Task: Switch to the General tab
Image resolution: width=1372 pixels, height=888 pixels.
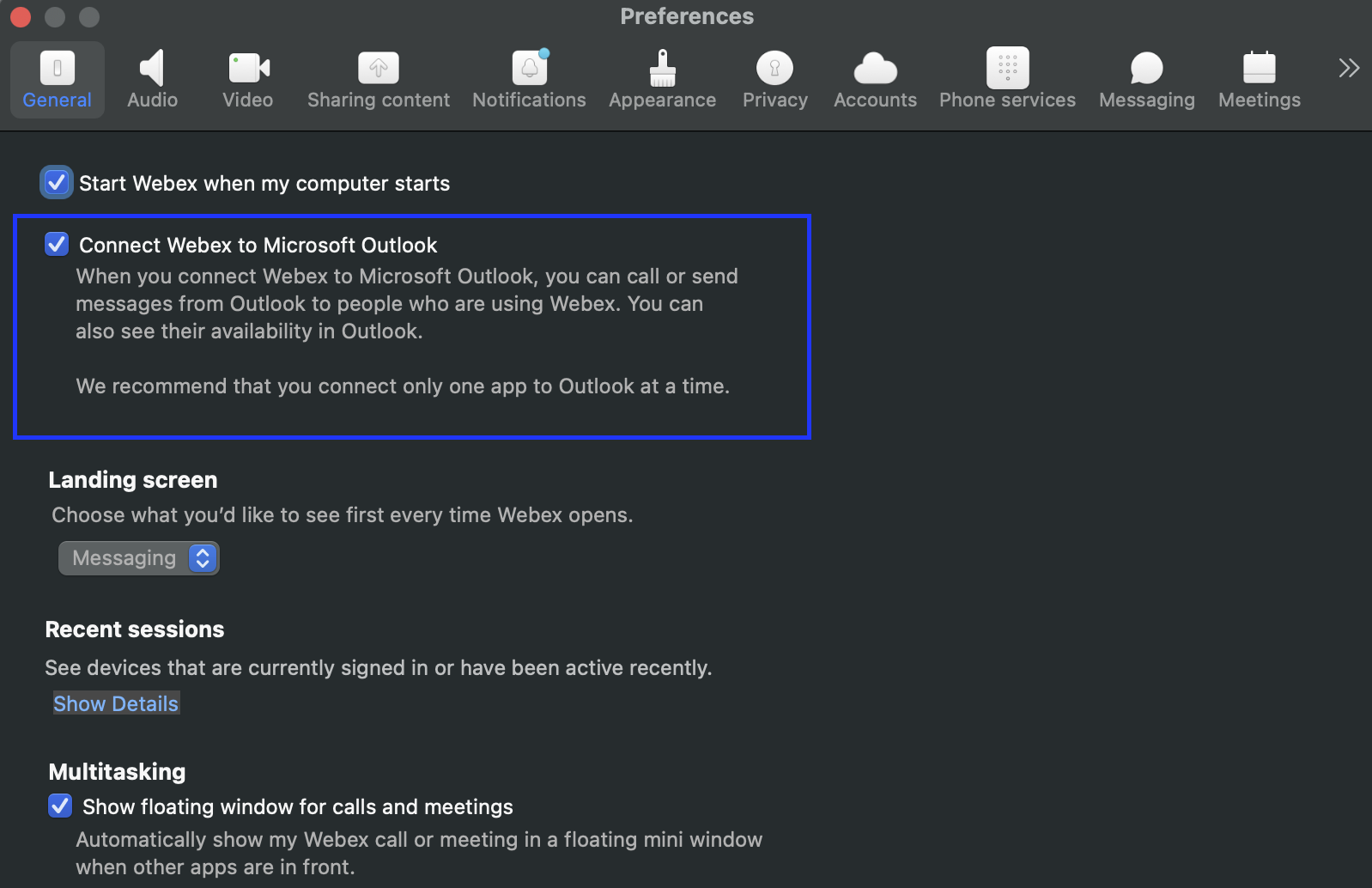Action: tap(57, 80)
